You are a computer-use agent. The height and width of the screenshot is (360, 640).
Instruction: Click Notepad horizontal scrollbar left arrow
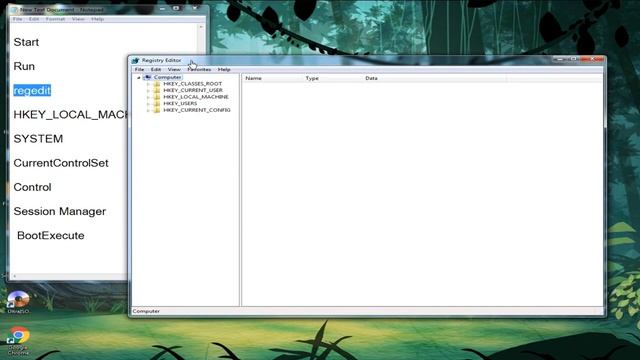coord(14,276)
